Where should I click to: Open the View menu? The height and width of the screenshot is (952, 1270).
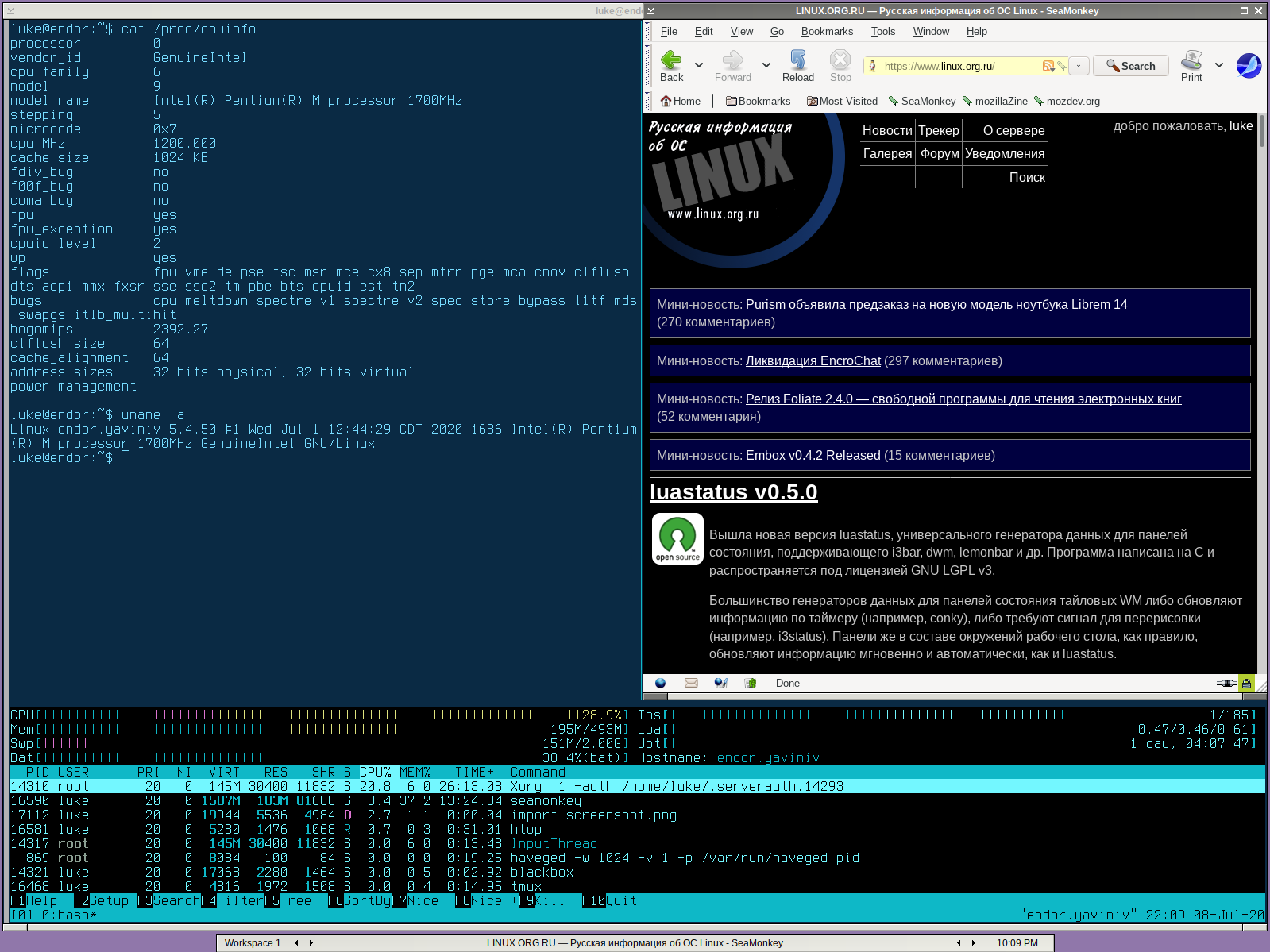742,32
